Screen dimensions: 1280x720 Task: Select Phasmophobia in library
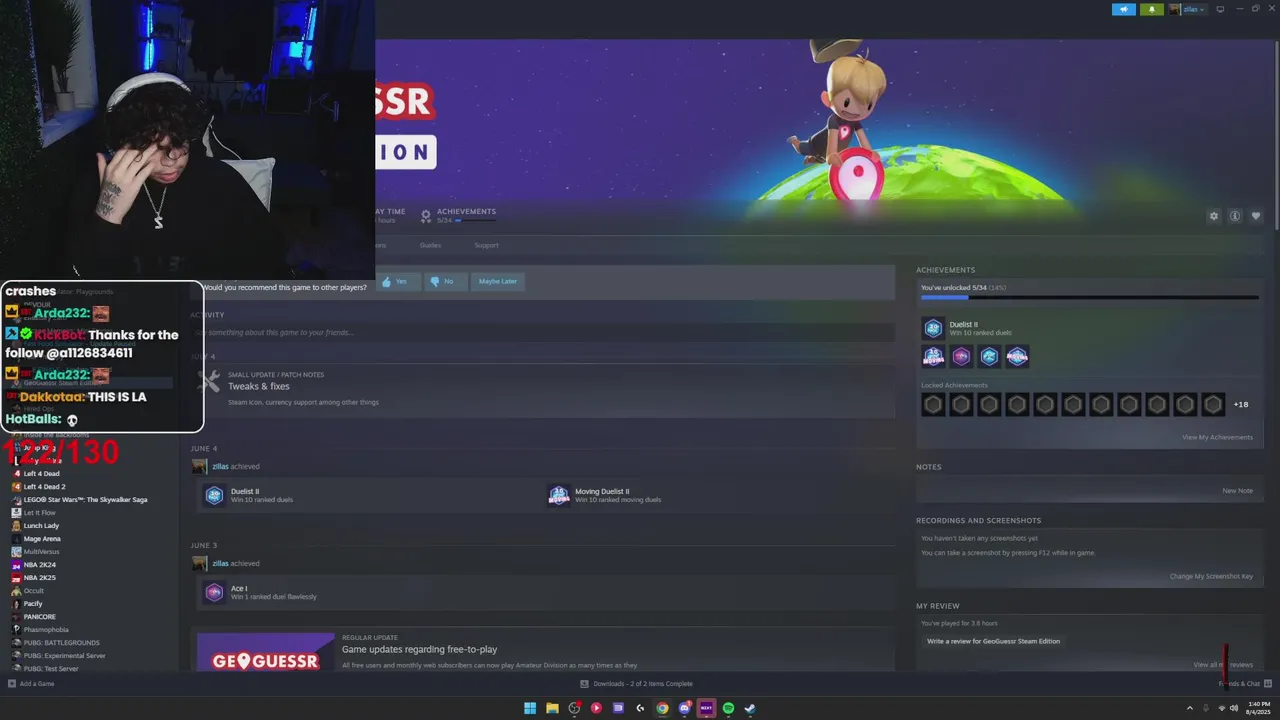tap(46, 630)
